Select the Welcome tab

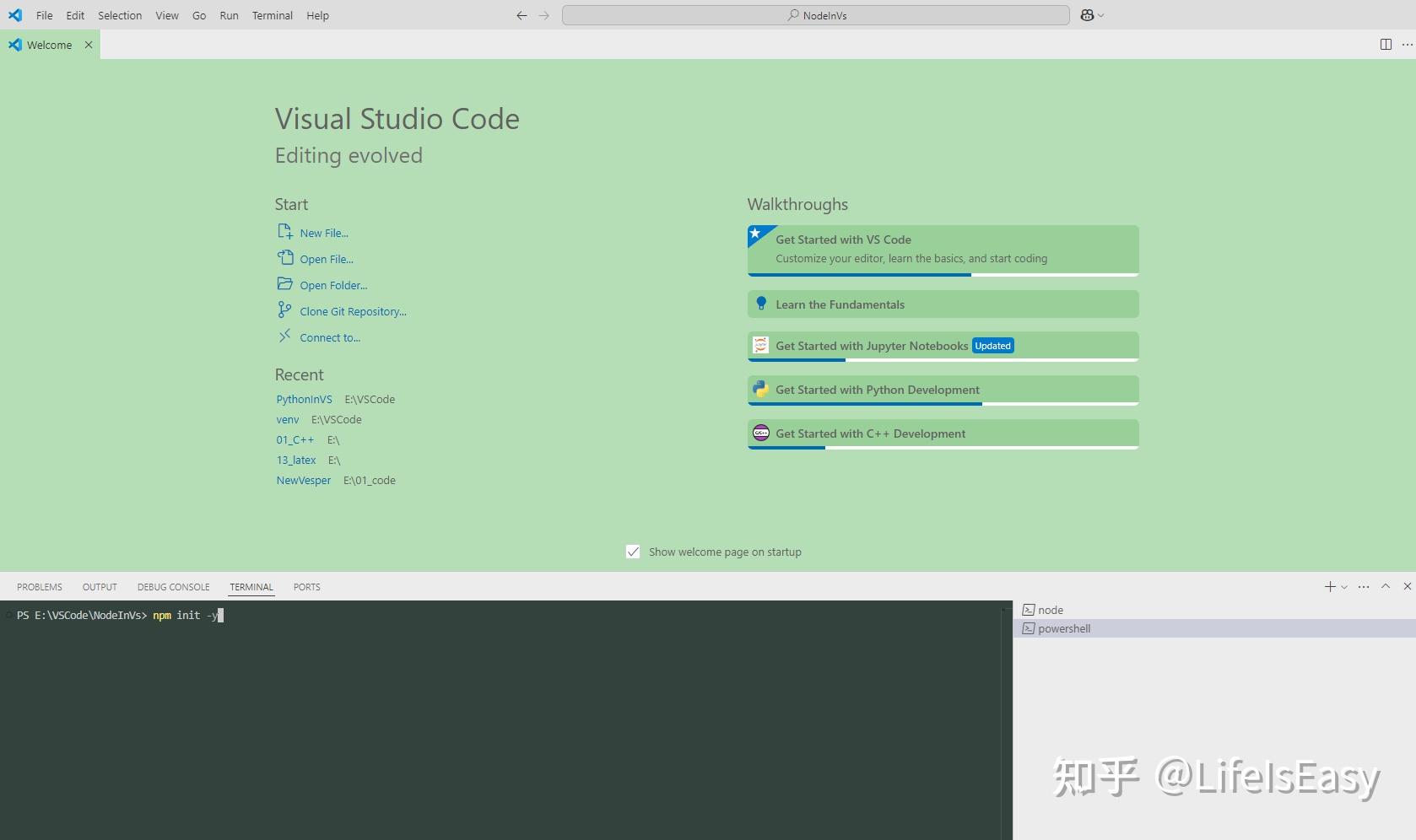click(47, 45)
